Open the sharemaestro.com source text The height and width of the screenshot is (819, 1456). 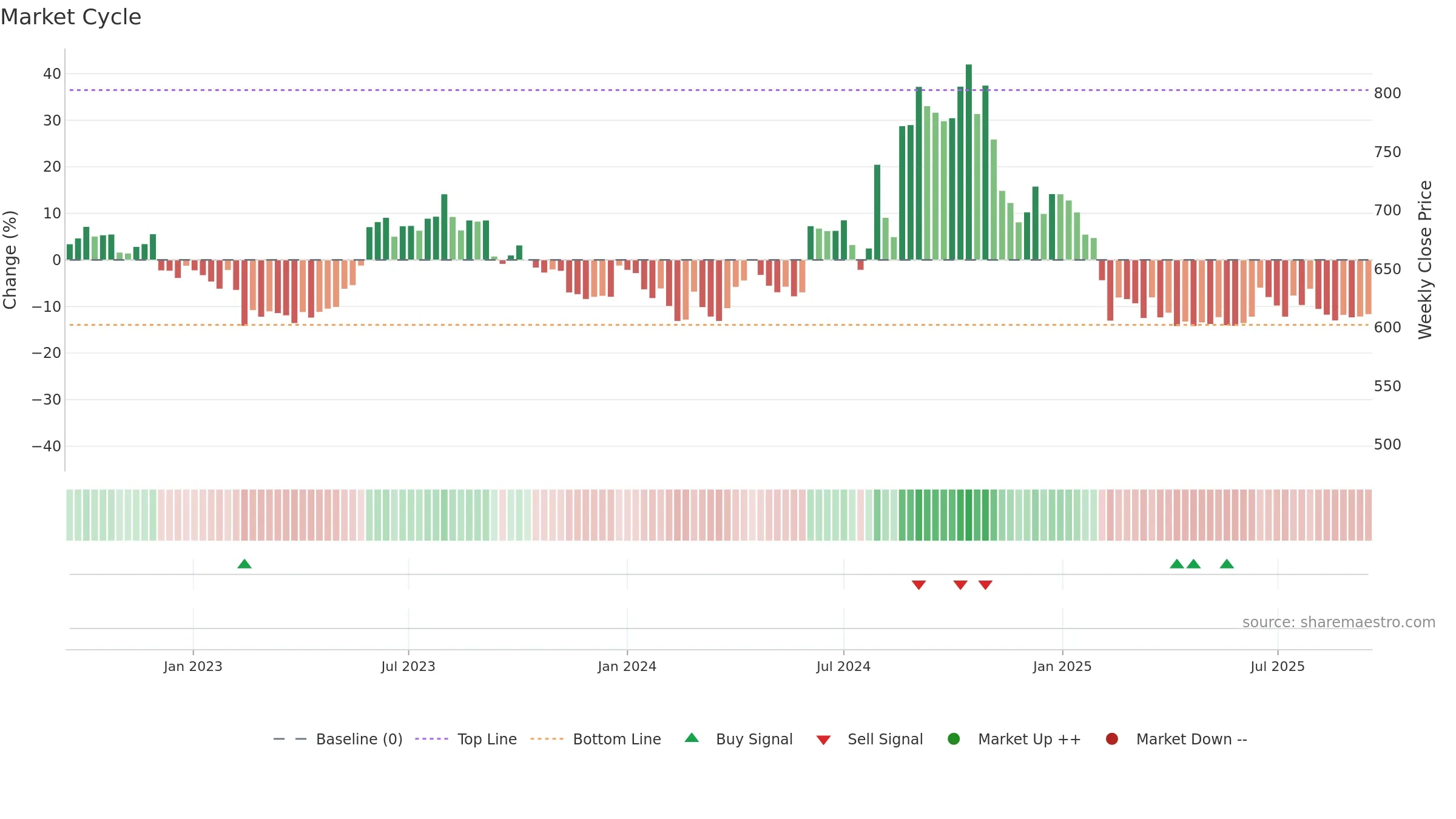coord(1339,622)
